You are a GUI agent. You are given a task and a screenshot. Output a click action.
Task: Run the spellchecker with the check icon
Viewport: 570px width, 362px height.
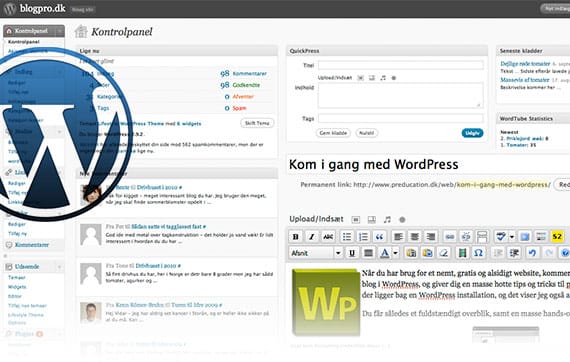click(501, 237)
